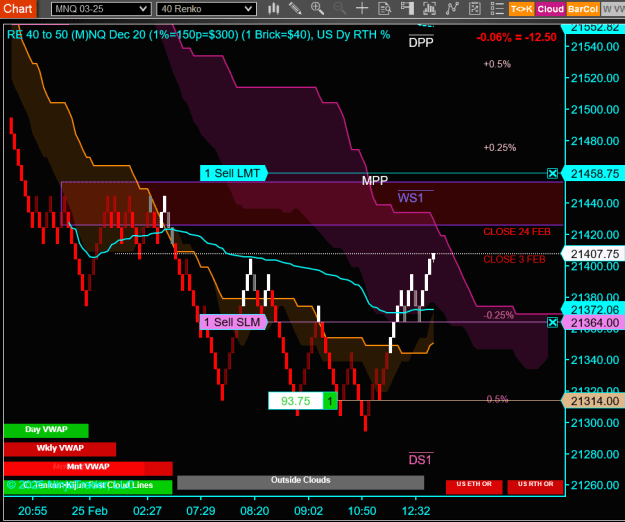625x522 pixels.
Task: Click the Outside Clouds gray button
Action: coord(301,482)
